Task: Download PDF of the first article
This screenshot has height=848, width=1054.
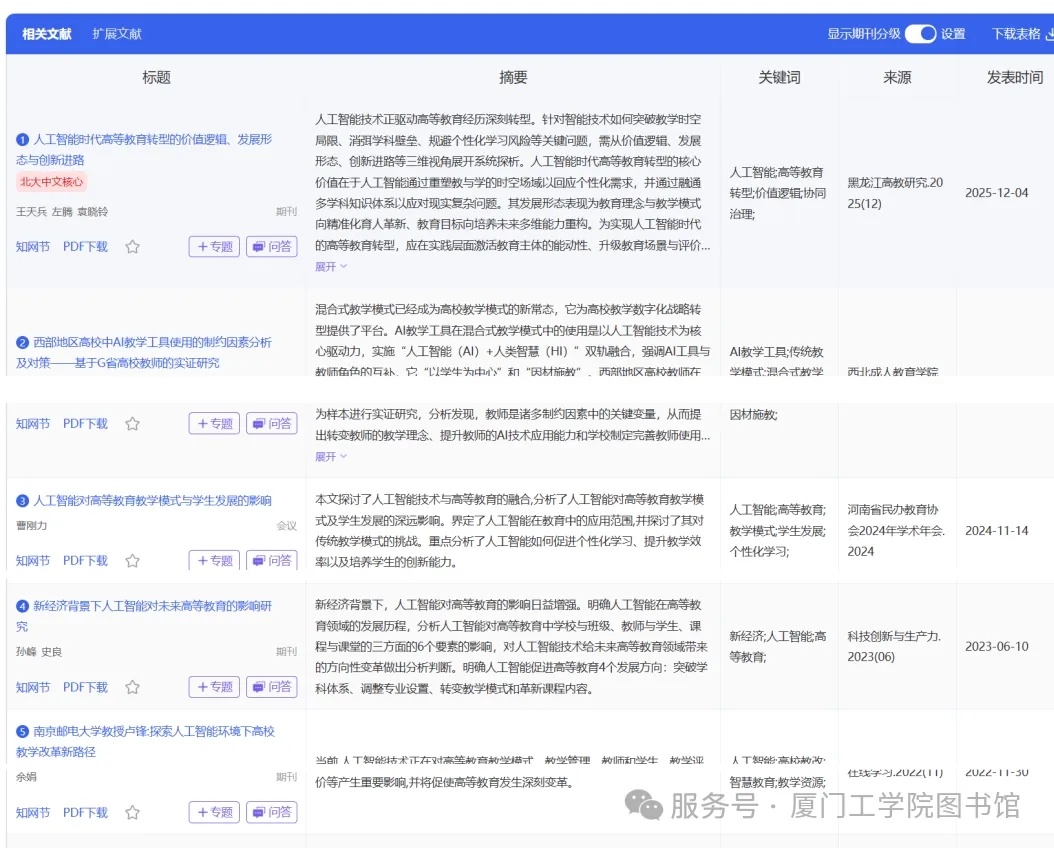Action: (x=85, y=247)
